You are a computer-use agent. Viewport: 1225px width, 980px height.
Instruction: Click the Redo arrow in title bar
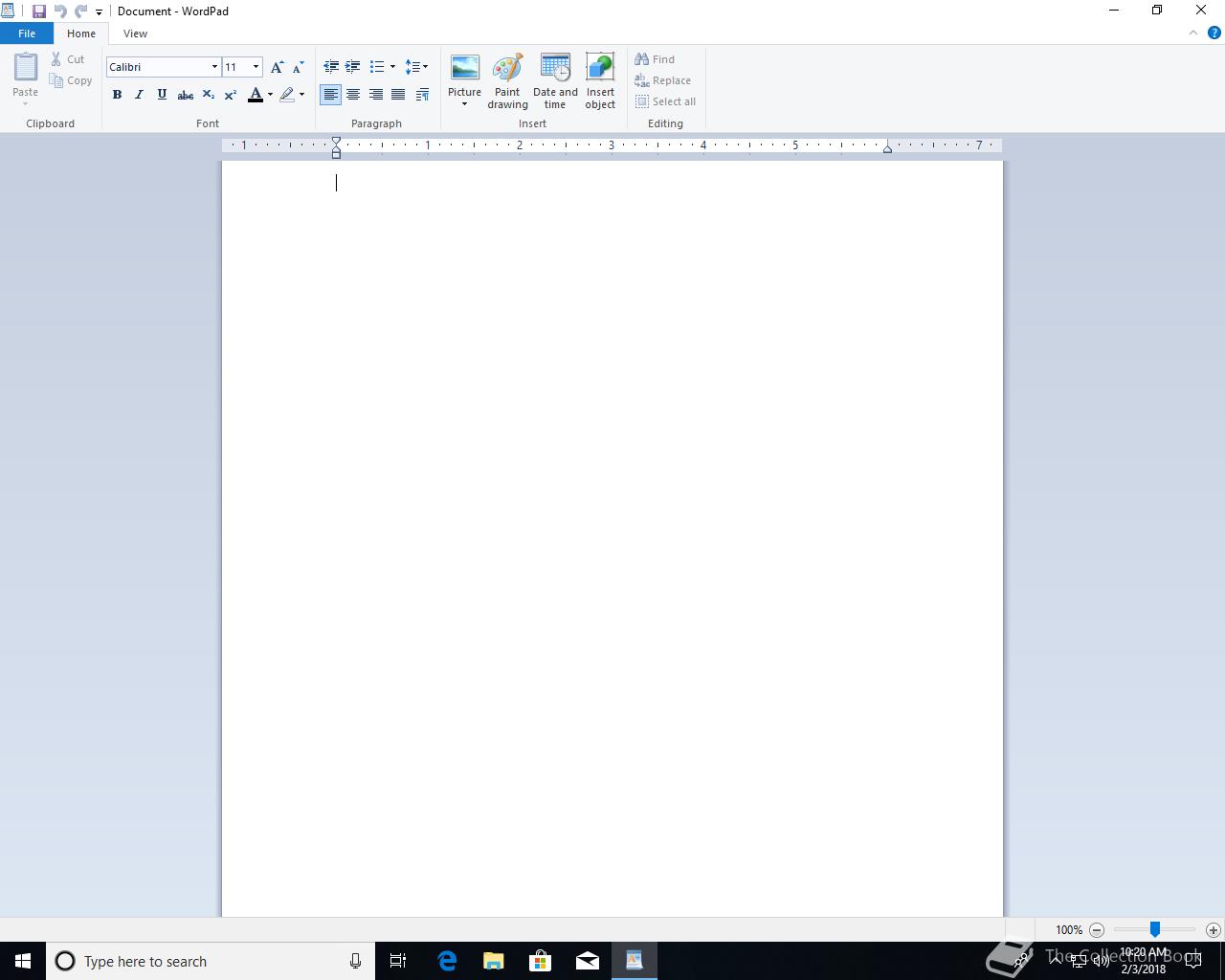[x=80, y=11]
